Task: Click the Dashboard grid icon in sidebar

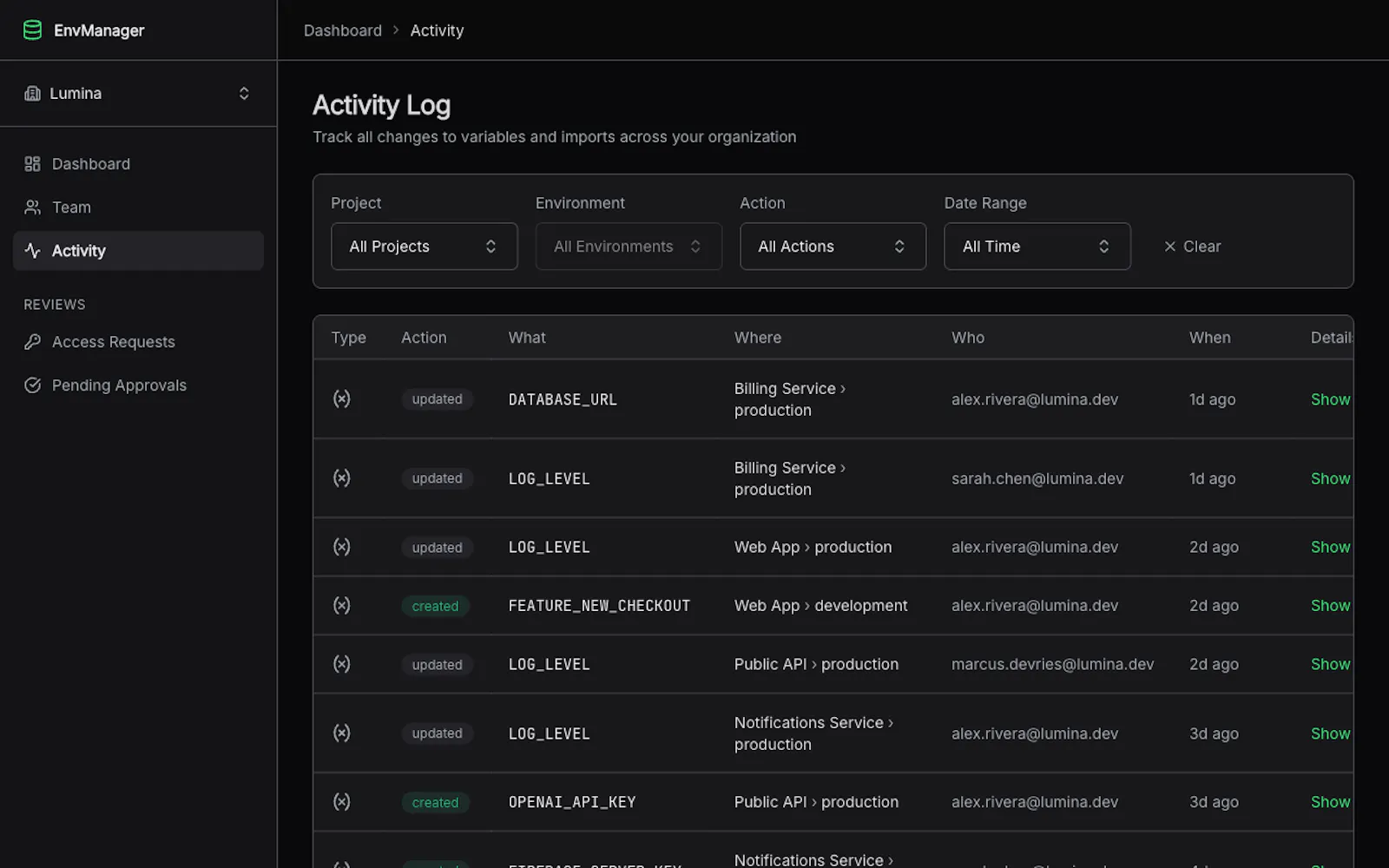Action: click(32, 164)
